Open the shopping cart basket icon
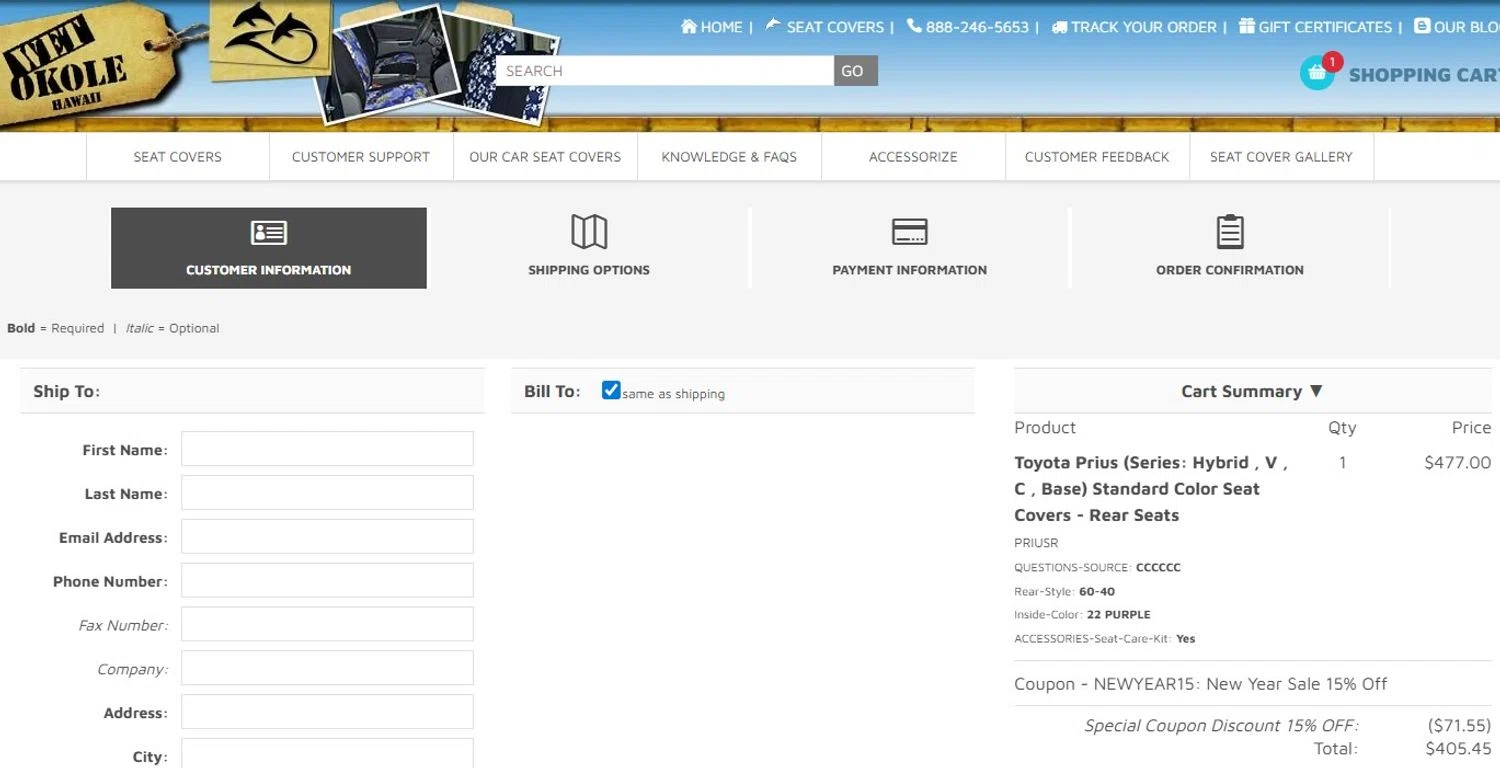The image size is (1500, 768). (1318, 72)
